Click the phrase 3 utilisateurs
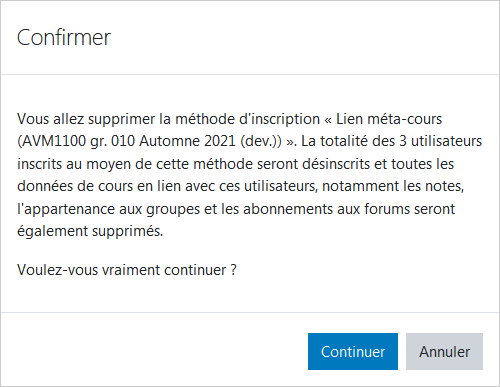The width and height of the screenshot is (500, 387). point(440,141)
